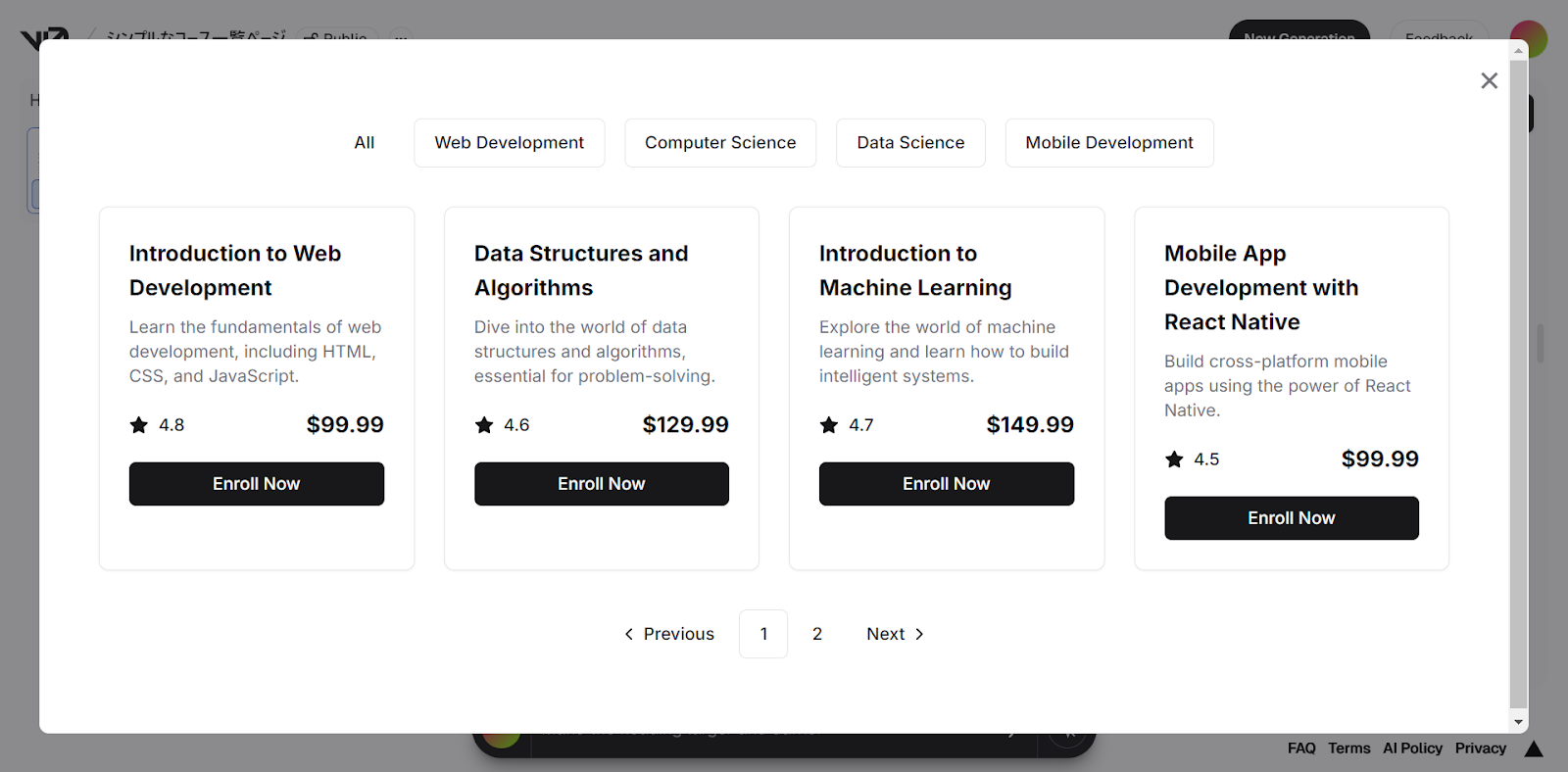The height and width of the screenshot is (772, 1568).
Task: Enroll in Data Structures and Algorithms
Action: point(602,484)
